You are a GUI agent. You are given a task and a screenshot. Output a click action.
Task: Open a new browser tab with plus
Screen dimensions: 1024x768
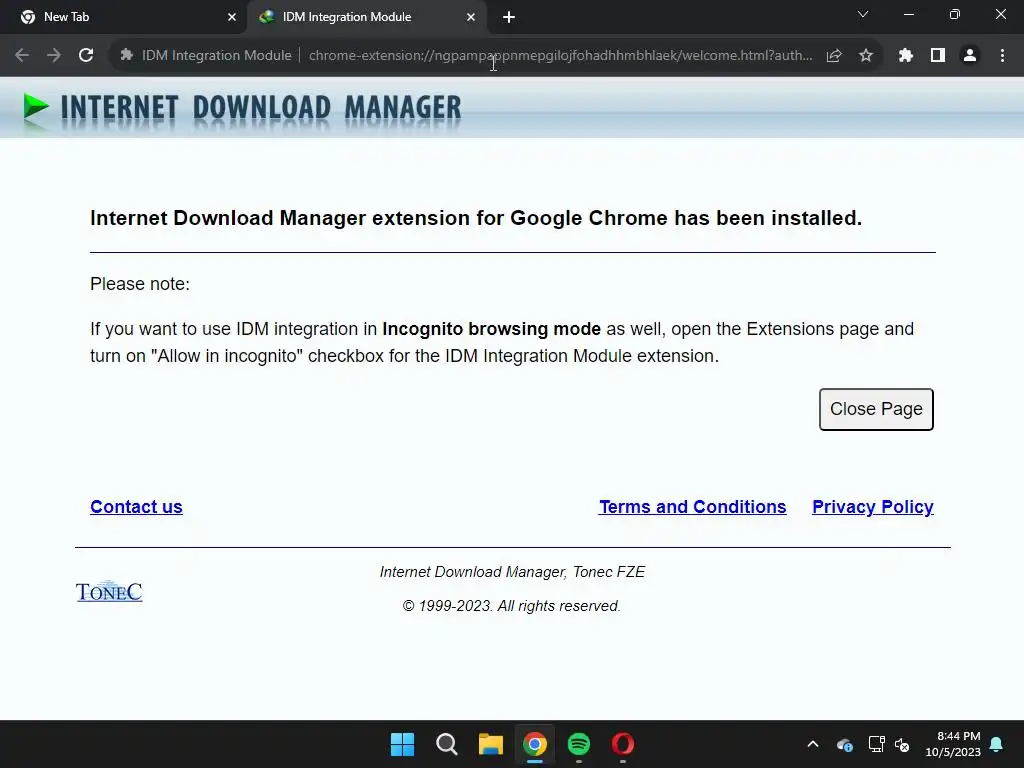(509, 17)
